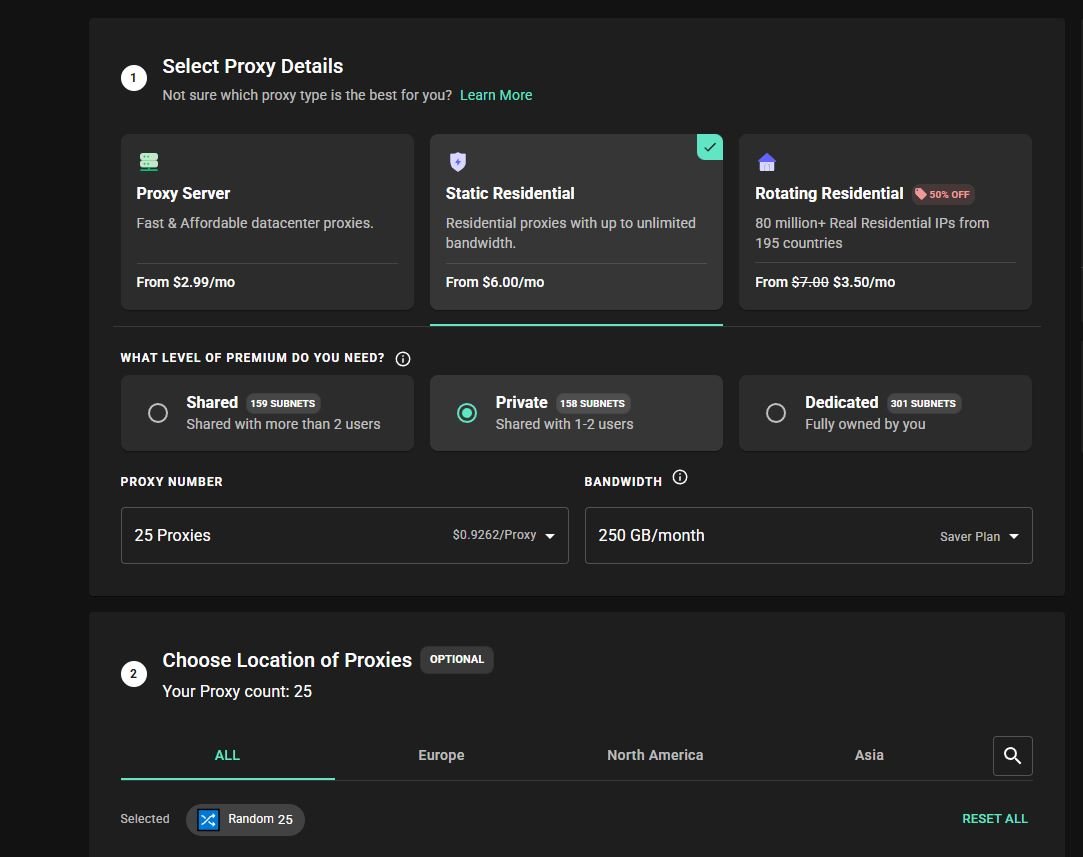The width and height of the screenshot is (1083, 857).
Task: Choose the Proxy Server card
Action: pos(267,222)
